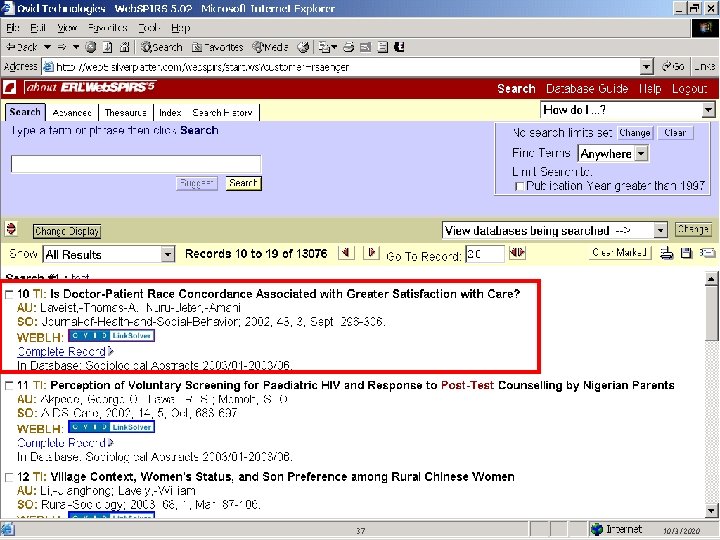The height and width of the screenshot is (540, 720).
Task: Click the Home toolbar icon
Action: 124,47
